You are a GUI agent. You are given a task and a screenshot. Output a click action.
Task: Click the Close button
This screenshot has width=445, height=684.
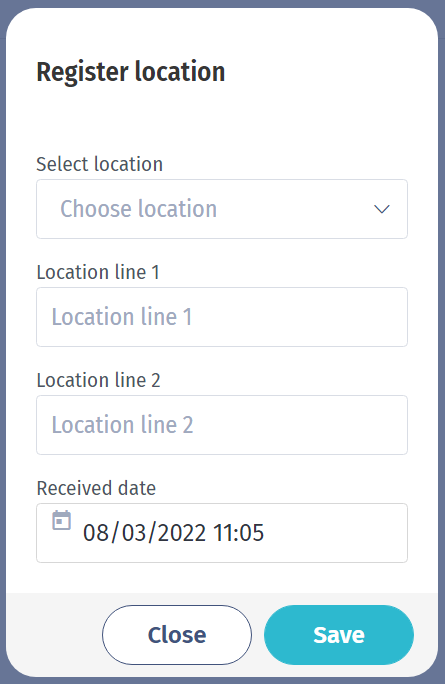pyautogui.click(x=177, y=635)
